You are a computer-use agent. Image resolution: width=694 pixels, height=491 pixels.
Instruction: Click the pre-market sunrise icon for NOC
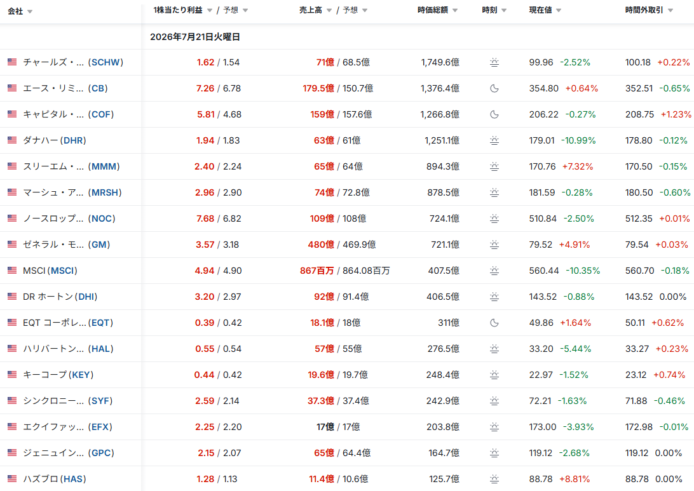click(494, 219)
